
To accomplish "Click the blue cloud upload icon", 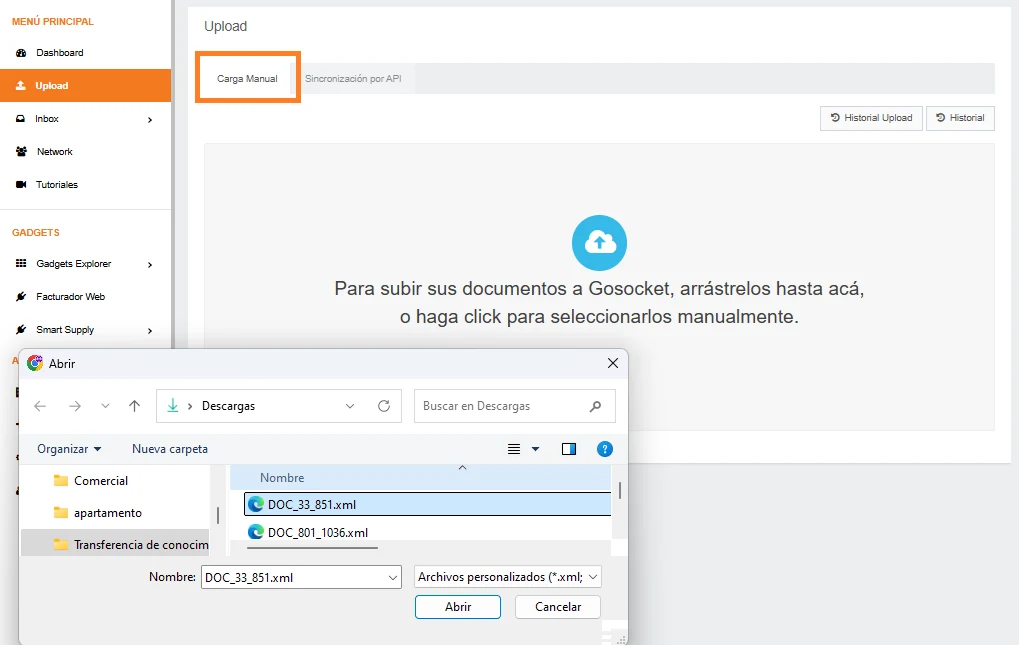I will click(599, 243).
